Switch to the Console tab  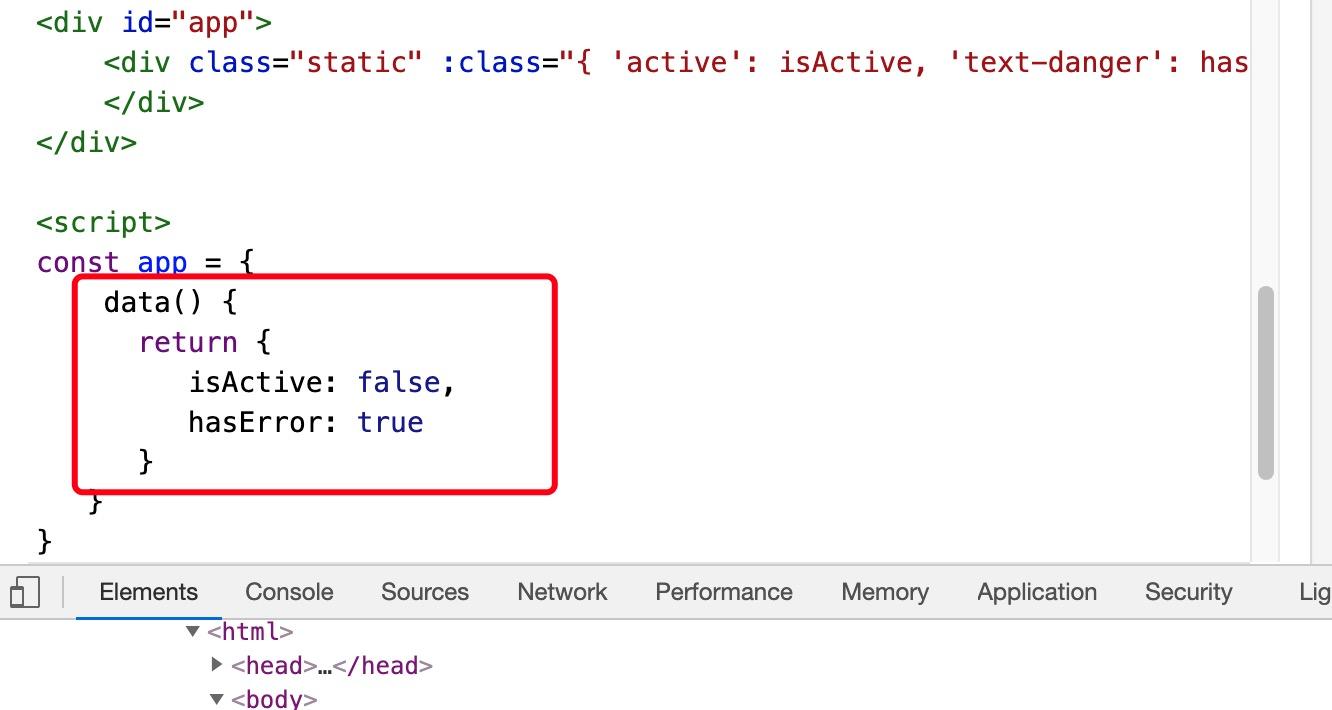pyautogui.click(x=289, y=592)
